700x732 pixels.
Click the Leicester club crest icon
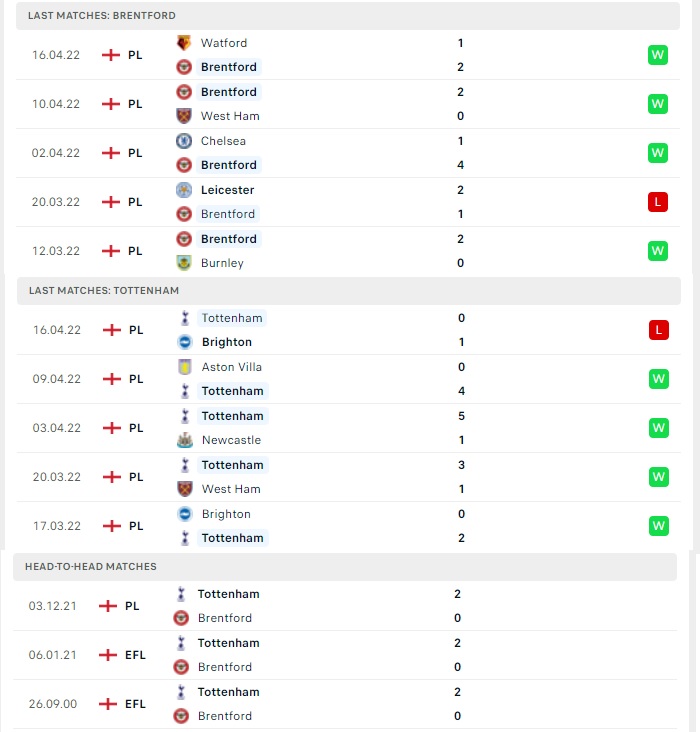pyautogui.click(x=184, y=190)
